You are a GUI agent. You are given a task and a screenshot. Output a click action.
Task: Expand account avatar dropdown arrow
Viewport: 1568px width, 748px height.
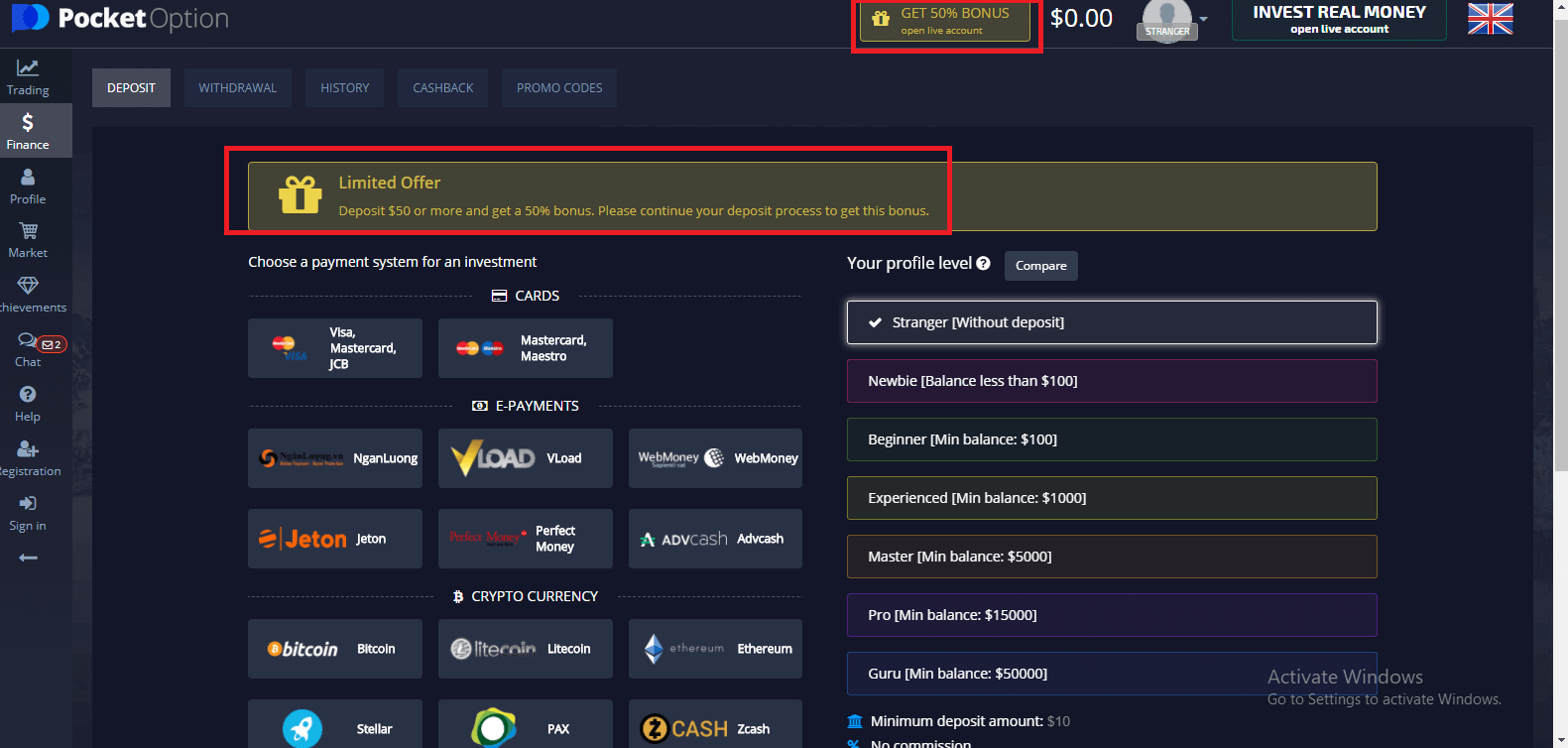1203,19
